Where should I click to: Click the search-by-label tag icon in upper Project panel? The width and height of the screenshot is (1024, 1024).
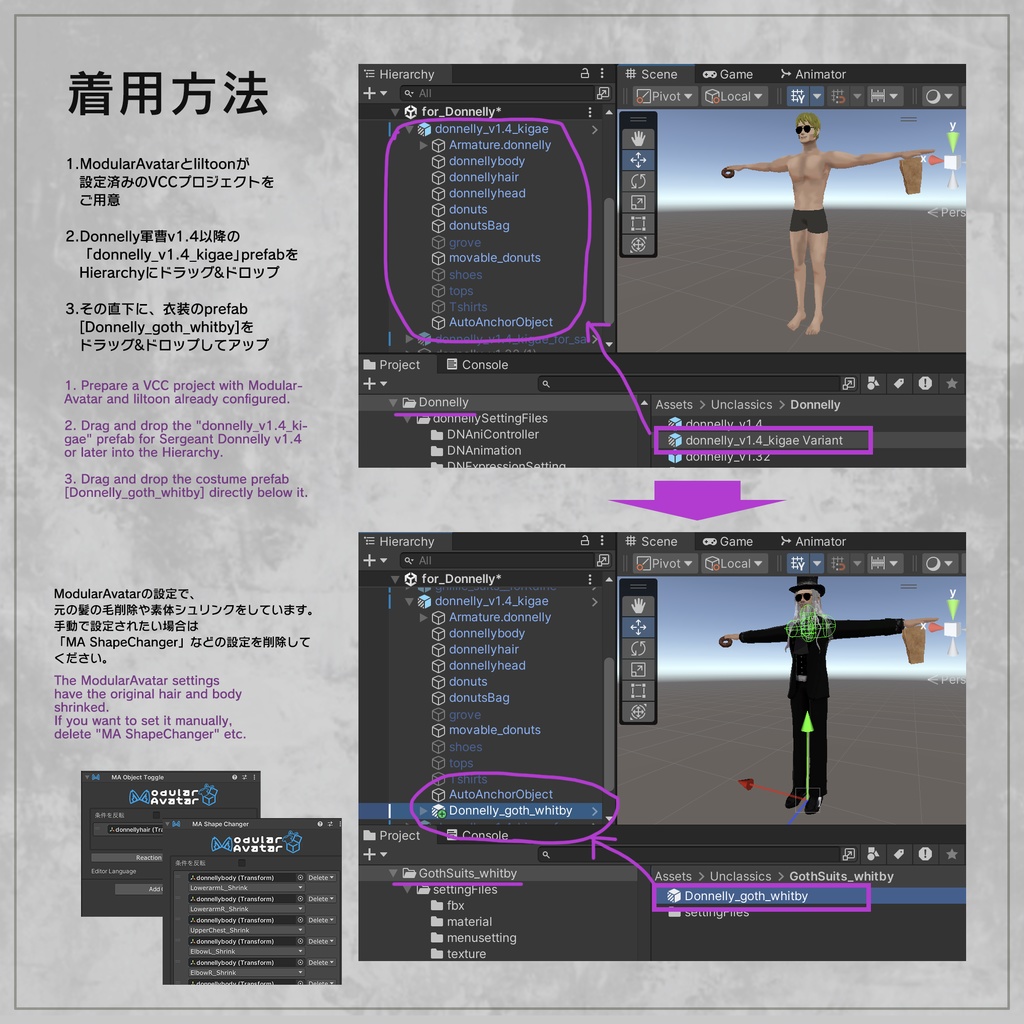coord(899,383)
